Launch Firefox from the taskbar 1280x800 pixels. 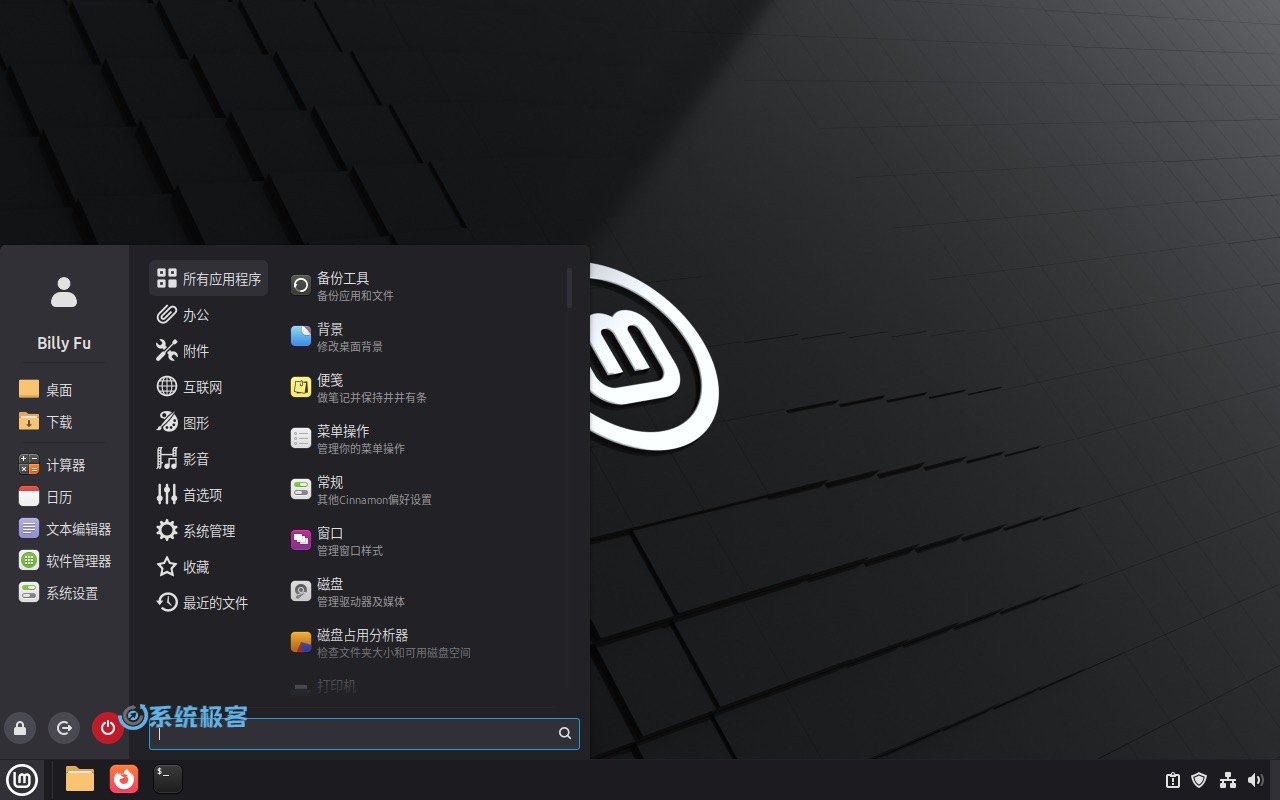[x=124, y=779]
